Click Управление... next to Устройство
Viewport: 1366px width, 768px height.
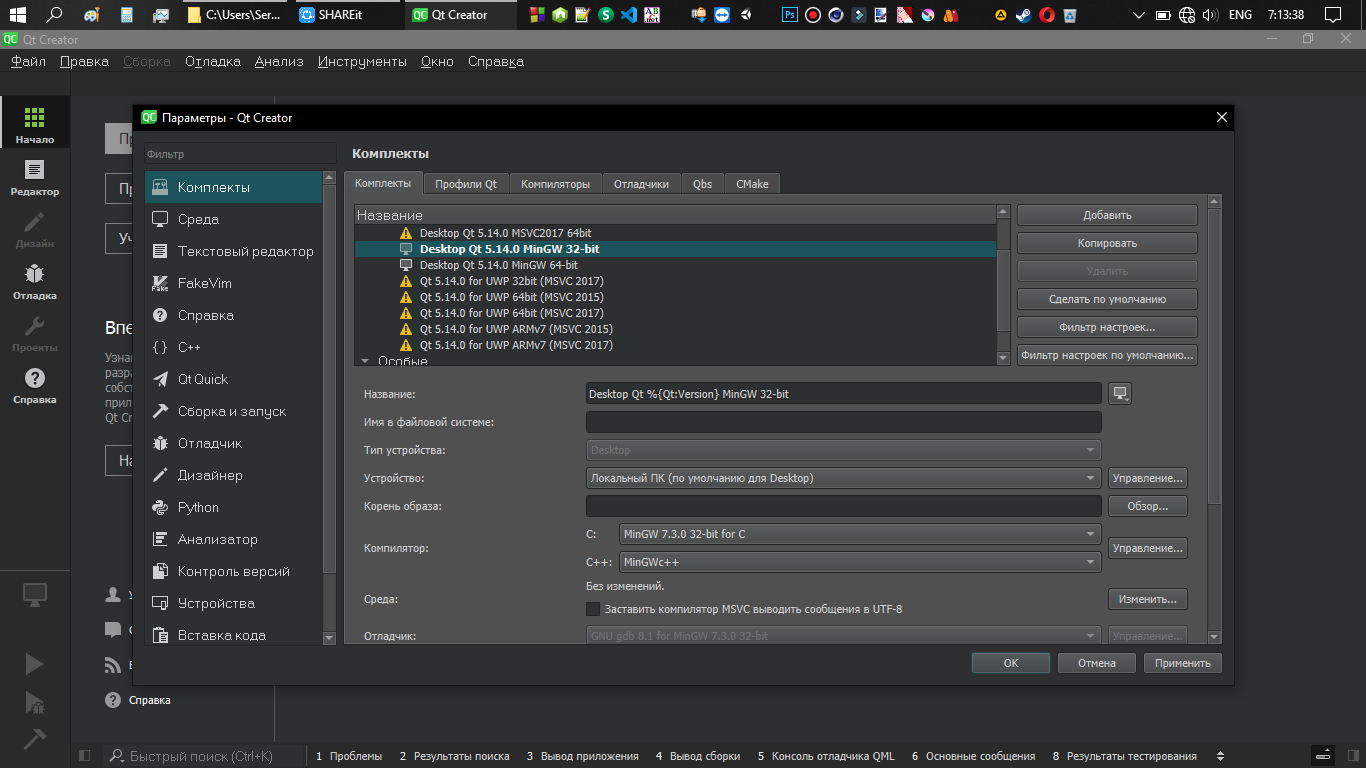[x=1148, y=478]
